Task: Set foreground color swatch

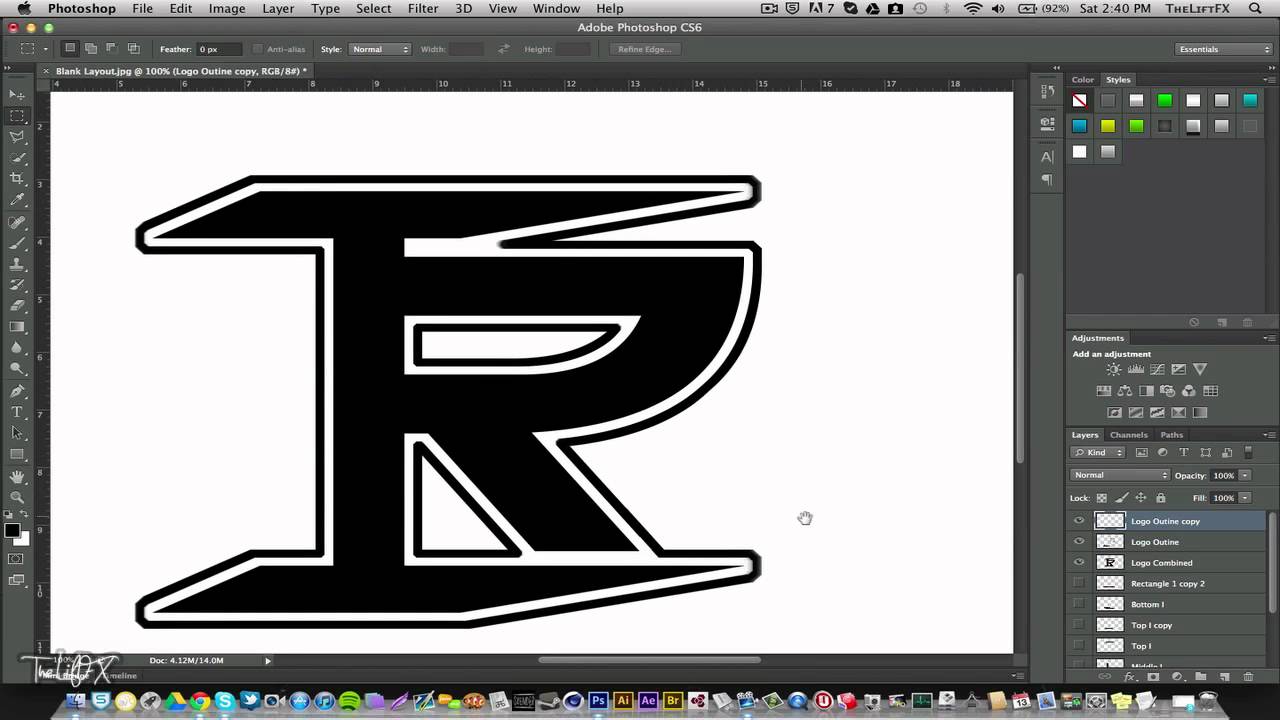Action: click(12, 531)
